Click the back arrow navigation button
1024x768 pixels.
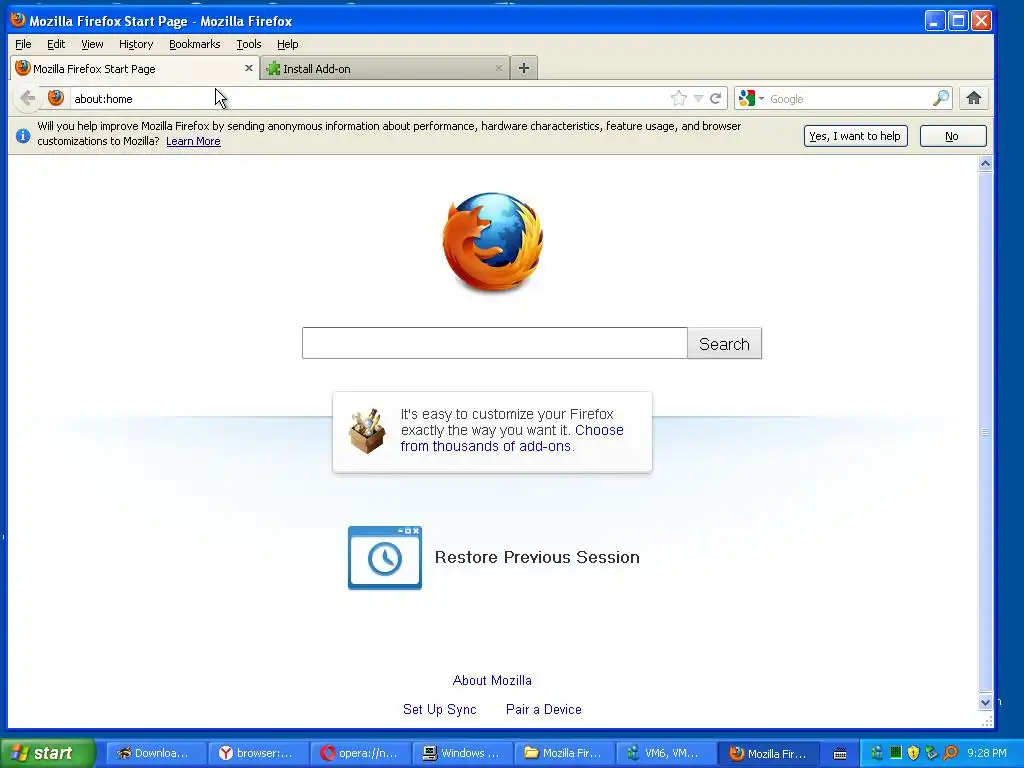click(x=27, y=99)
